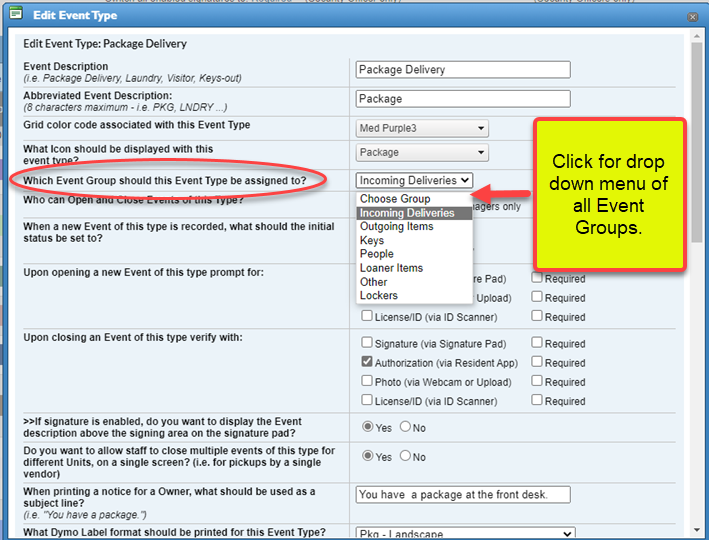This screenshot has width=709, height=540.
Task: Click the 'Which Event Group' question label
Action: click(165, 180)
